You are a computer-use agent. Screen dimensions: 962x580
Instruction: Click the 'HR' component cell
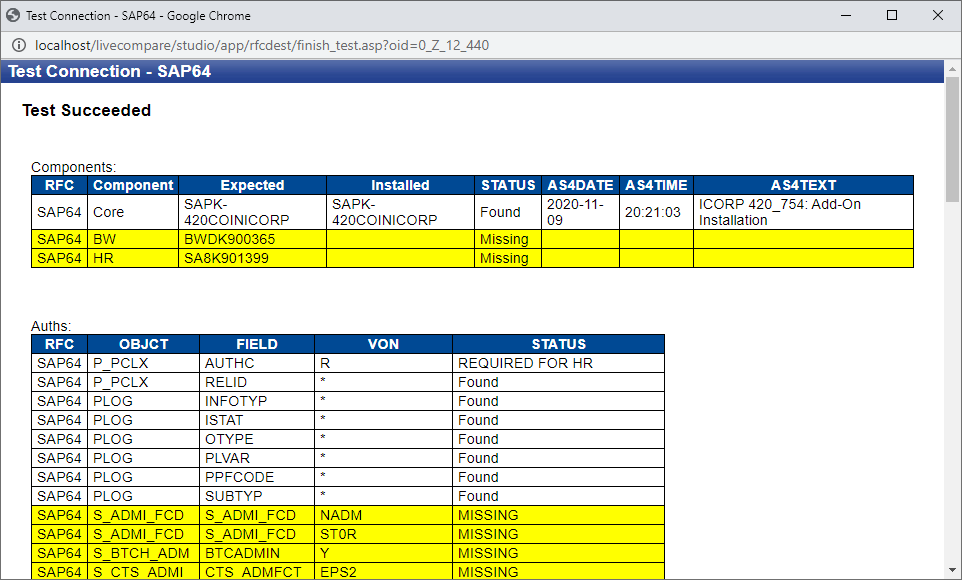coord(133,258)
